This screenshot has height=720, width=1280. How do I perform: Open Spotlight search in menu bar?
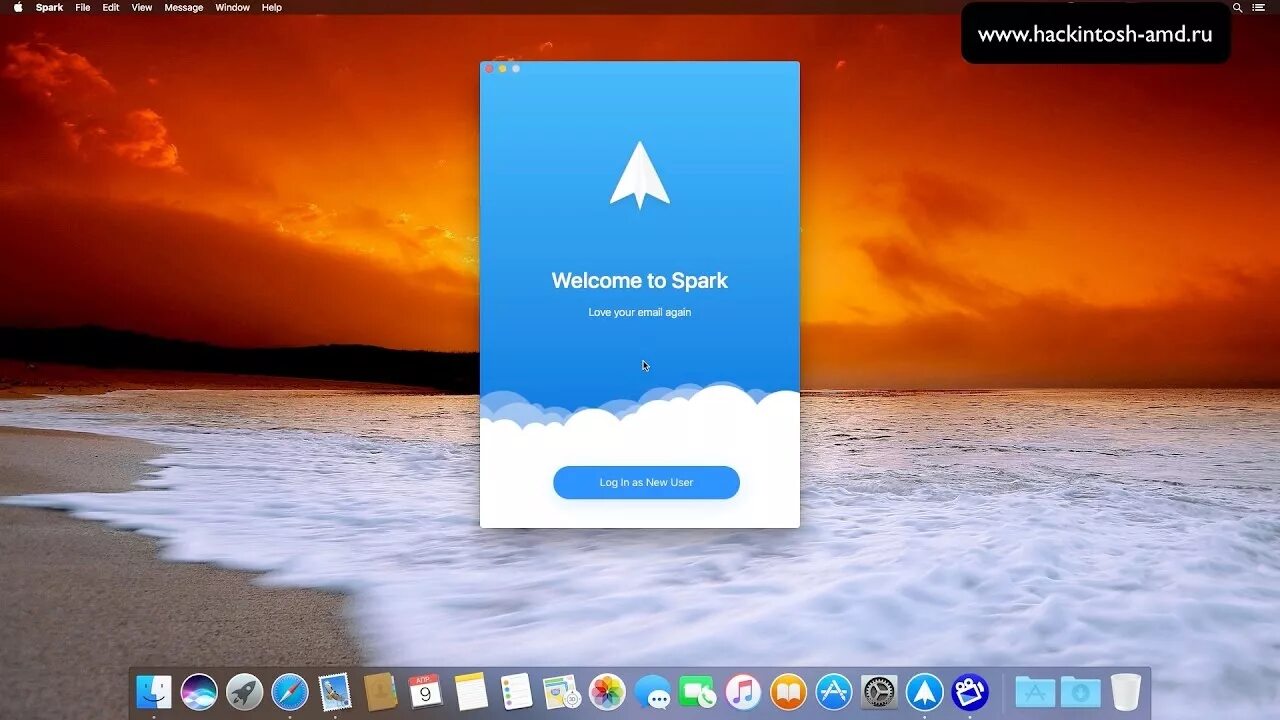click(x=1237, y=7)
